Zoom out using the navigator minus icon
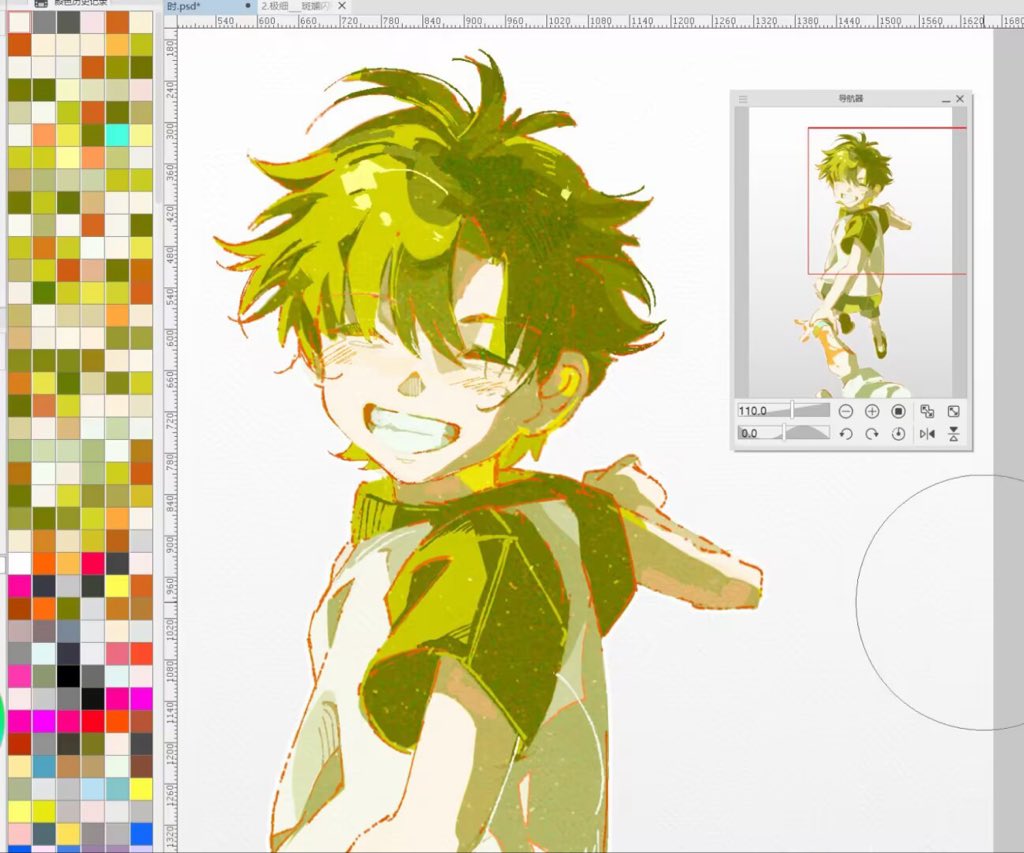The height and width of the screenshot is (853, 1024). 846,411
